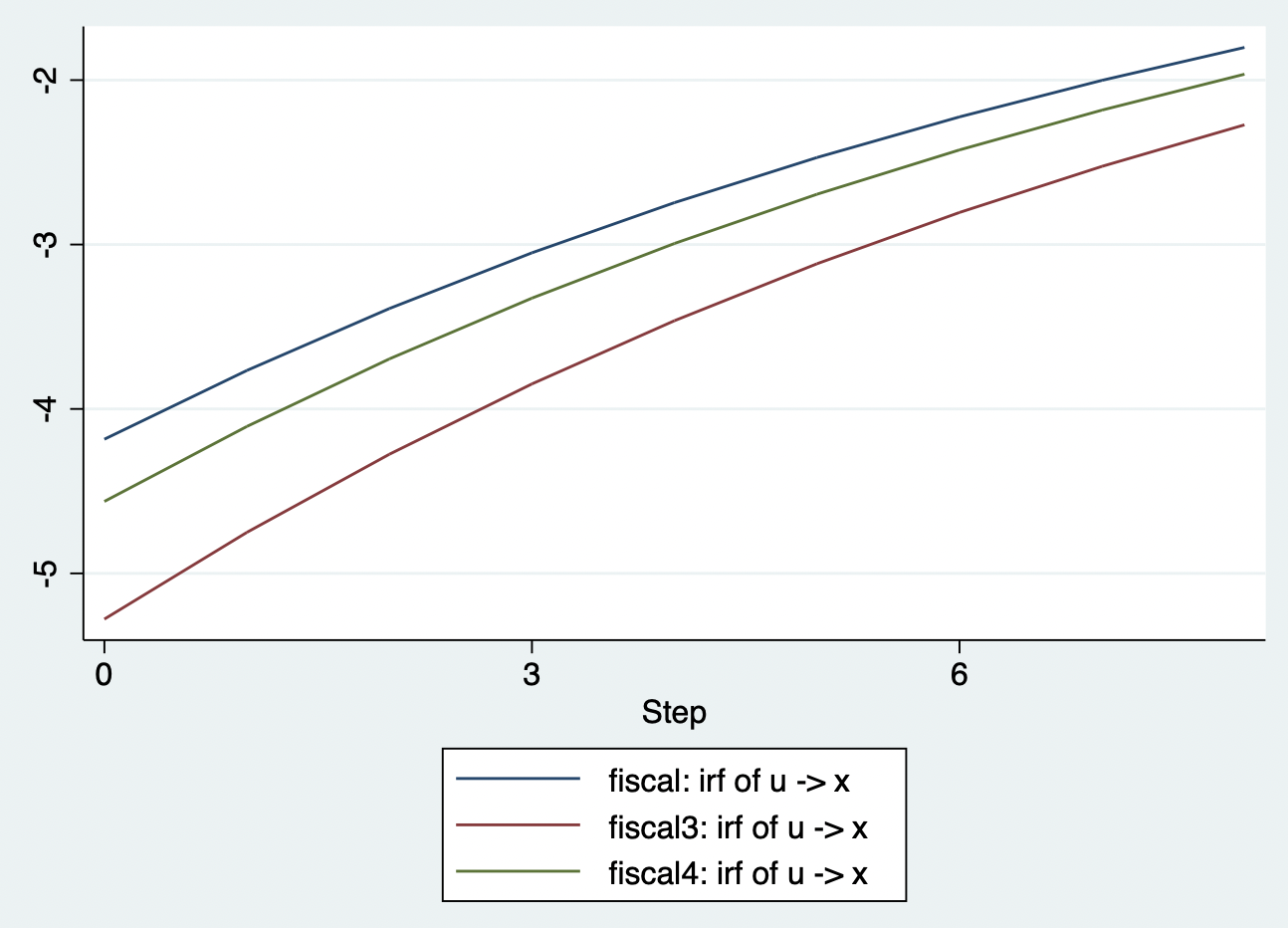Select the legend text "fiscal4: irf of u -> x"
This screenshot has height=928, width=1288.
tap(738, 873)
